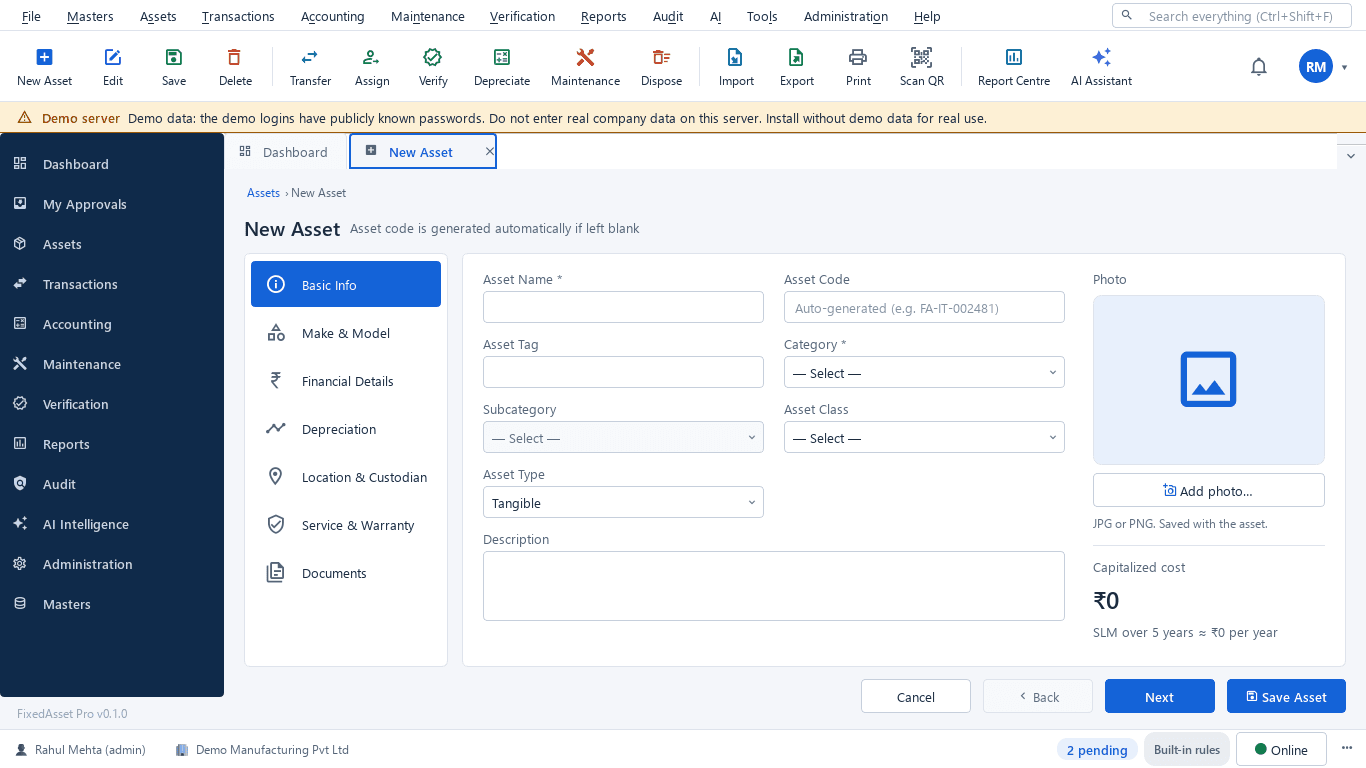Open the Report Centre toolbar icon

coord(1013,67)
